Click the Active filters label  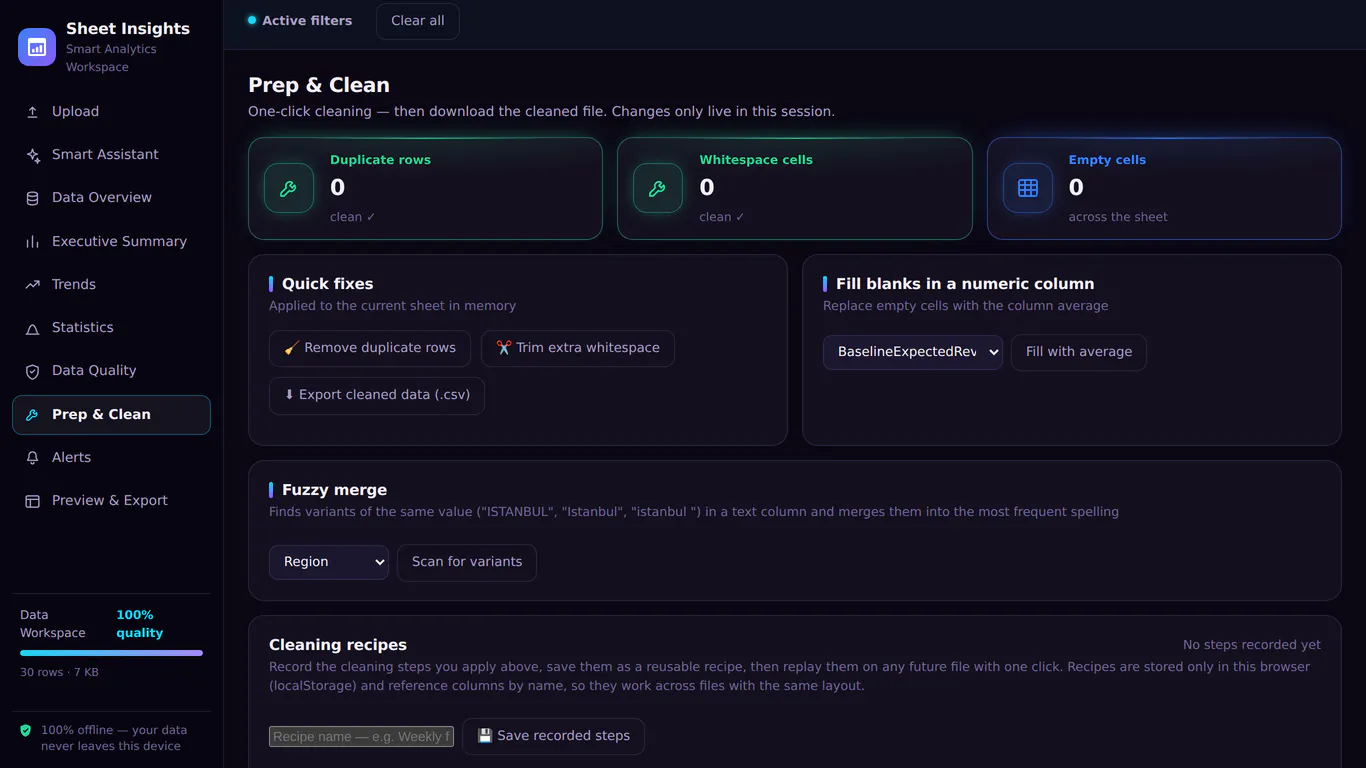click(x=307, y=21)
